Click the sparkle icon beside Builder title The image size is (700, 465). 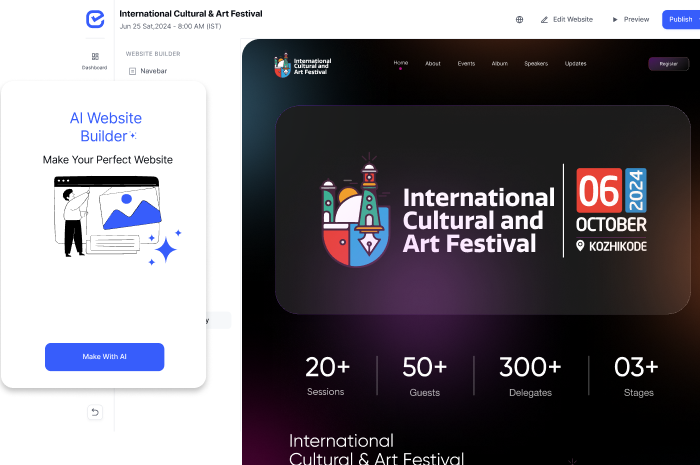(x=133, y=135)
